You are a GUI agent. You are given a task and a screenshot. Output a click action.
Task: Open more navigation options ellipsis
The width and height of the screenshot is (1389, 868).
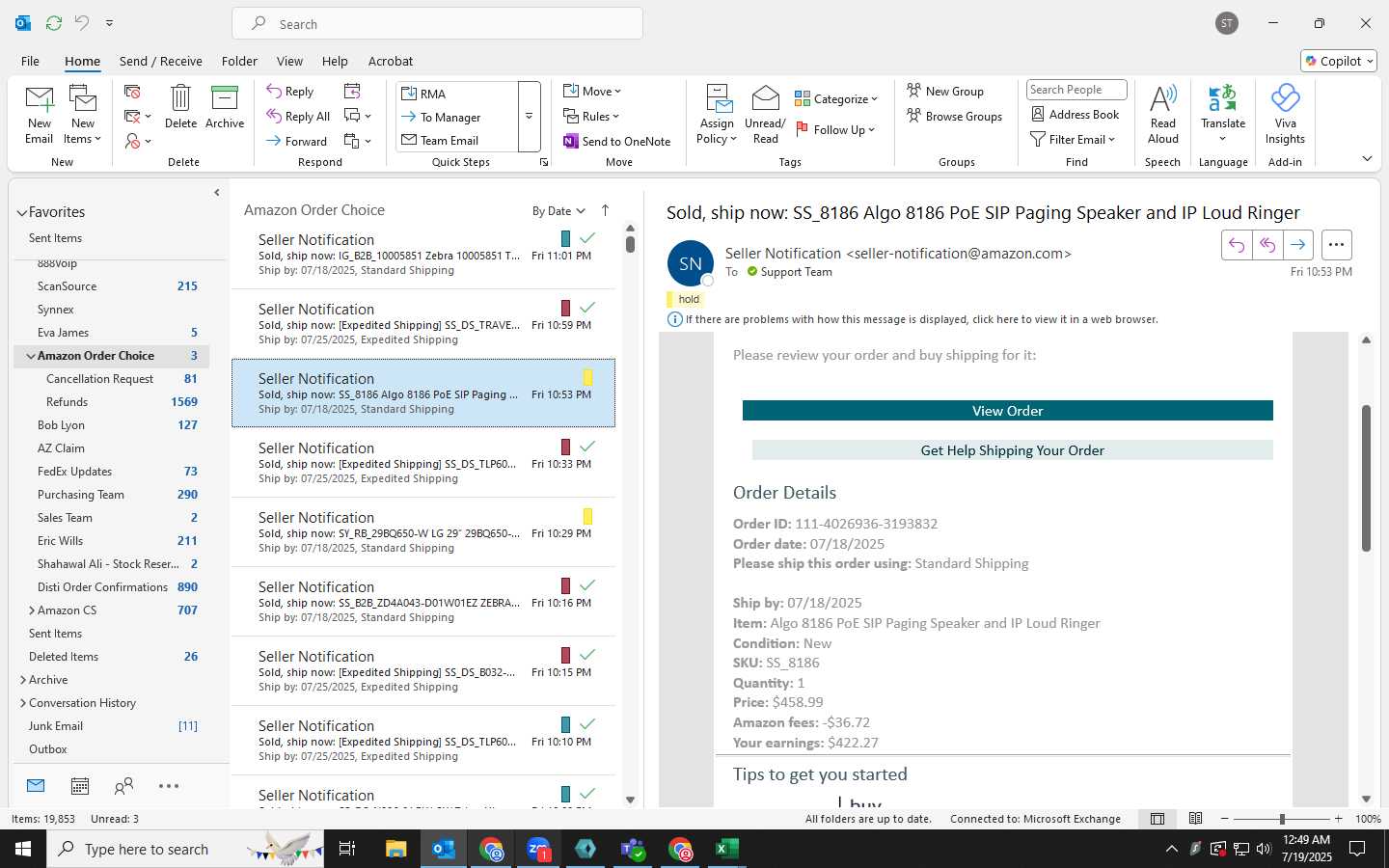pos(169,786)
